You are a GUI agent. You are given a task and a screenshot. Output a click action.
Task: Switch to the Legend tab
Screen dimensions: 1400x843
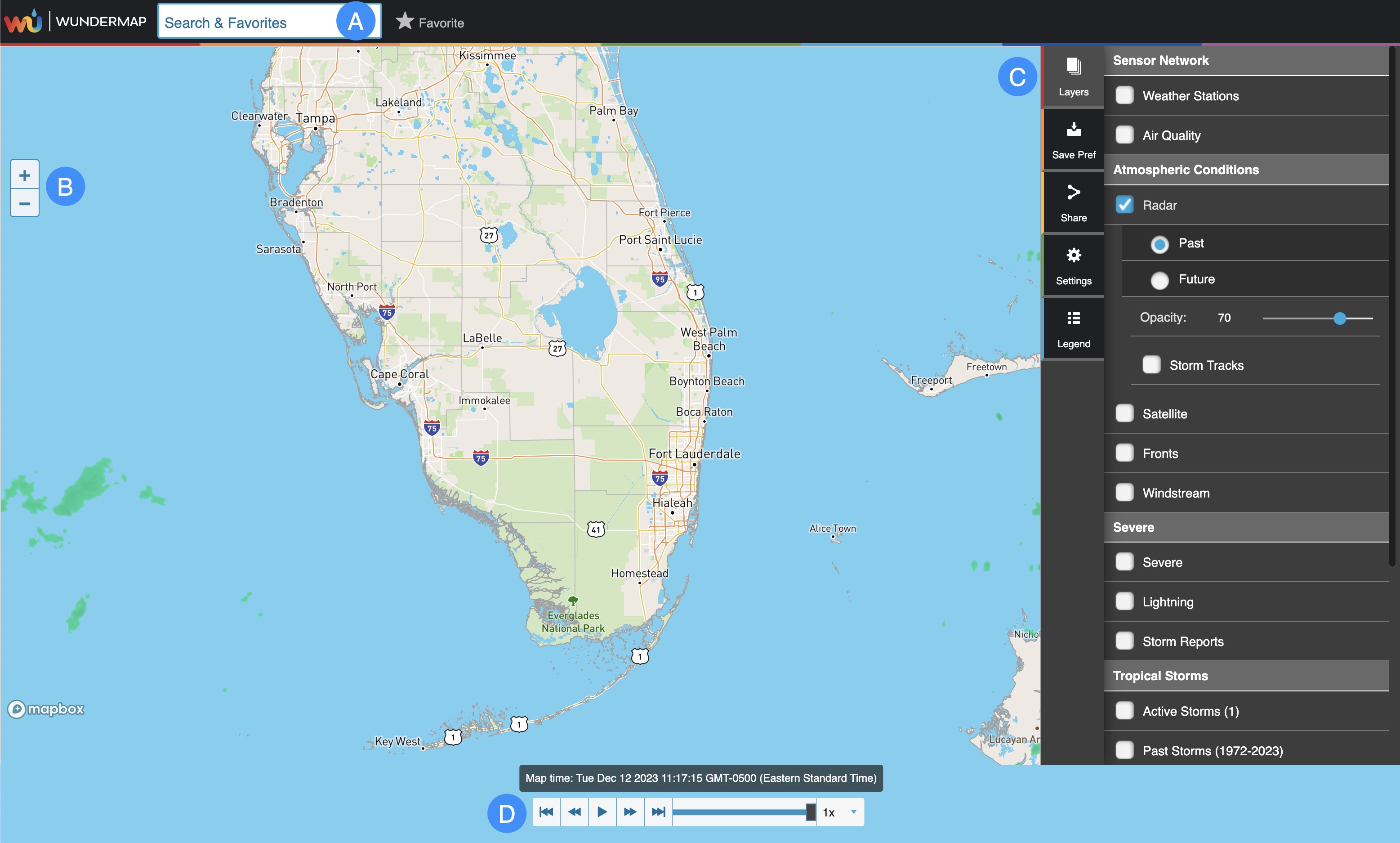coord(1073,329)
